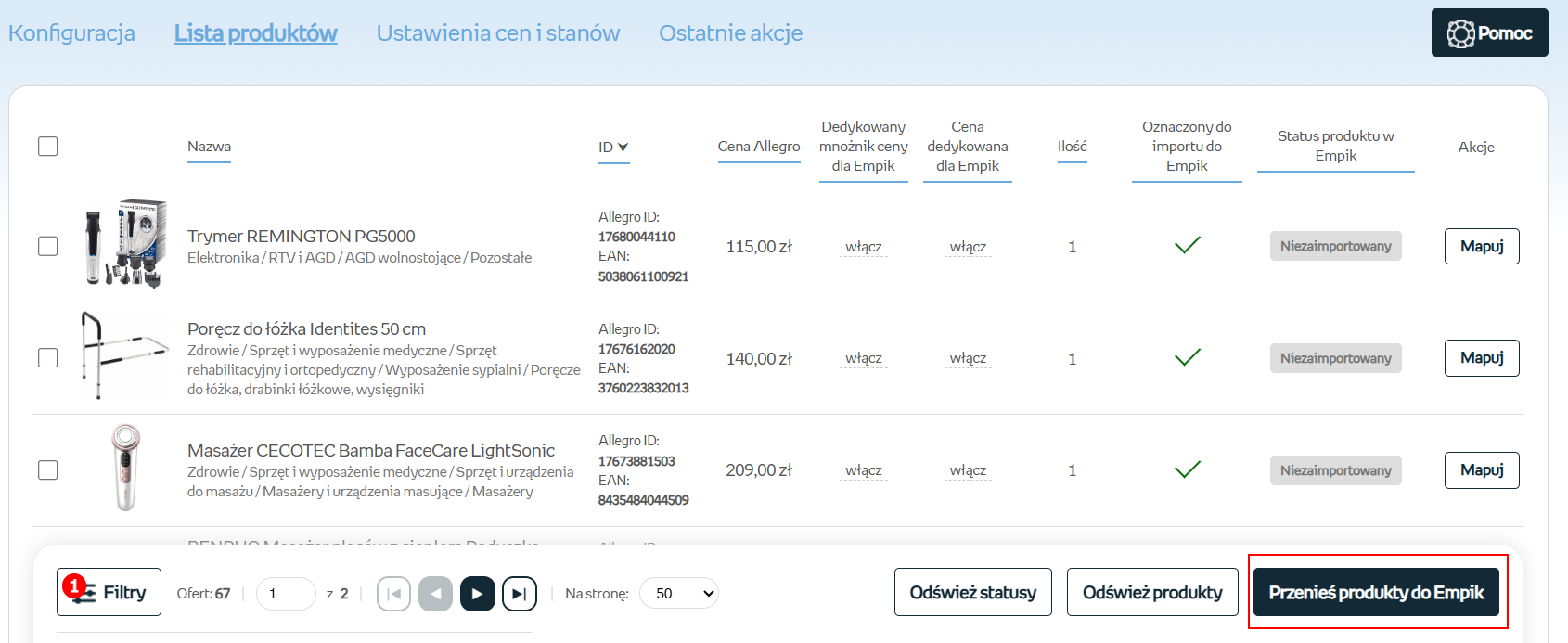Open the Na stronę per-page dropdown
Image resolution: width=1568 pixels, height=643 pixels.
click(x=679, y=594)
